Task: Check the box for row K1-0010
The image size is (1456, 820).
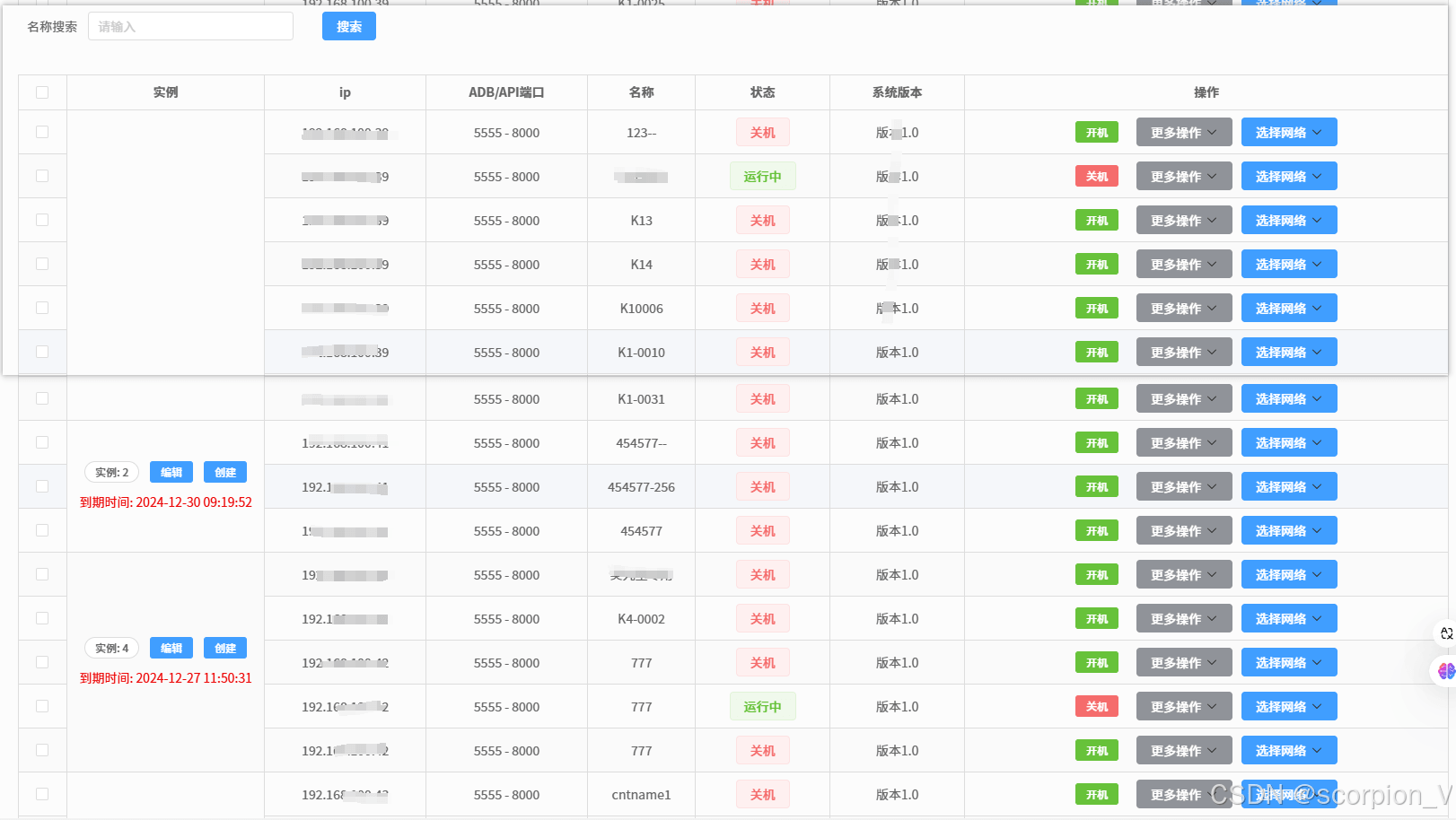Action: coord(42,352)
